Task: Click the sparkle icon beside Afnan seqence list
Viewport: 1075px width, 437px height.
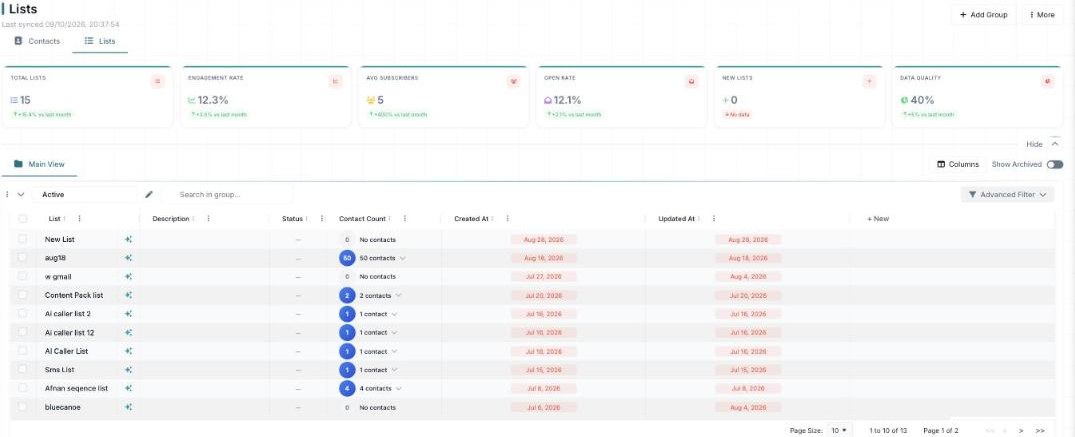Action: tap(128, 388)
